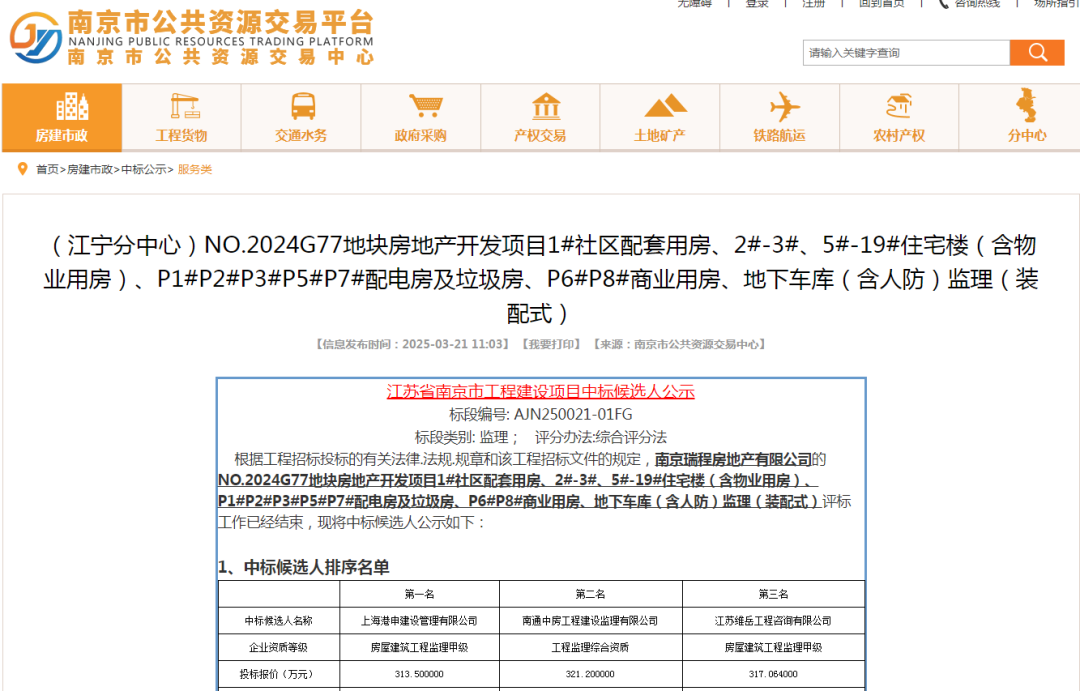
Task: Click the breadcrumb location pin icon
Action: click(22, 169)
